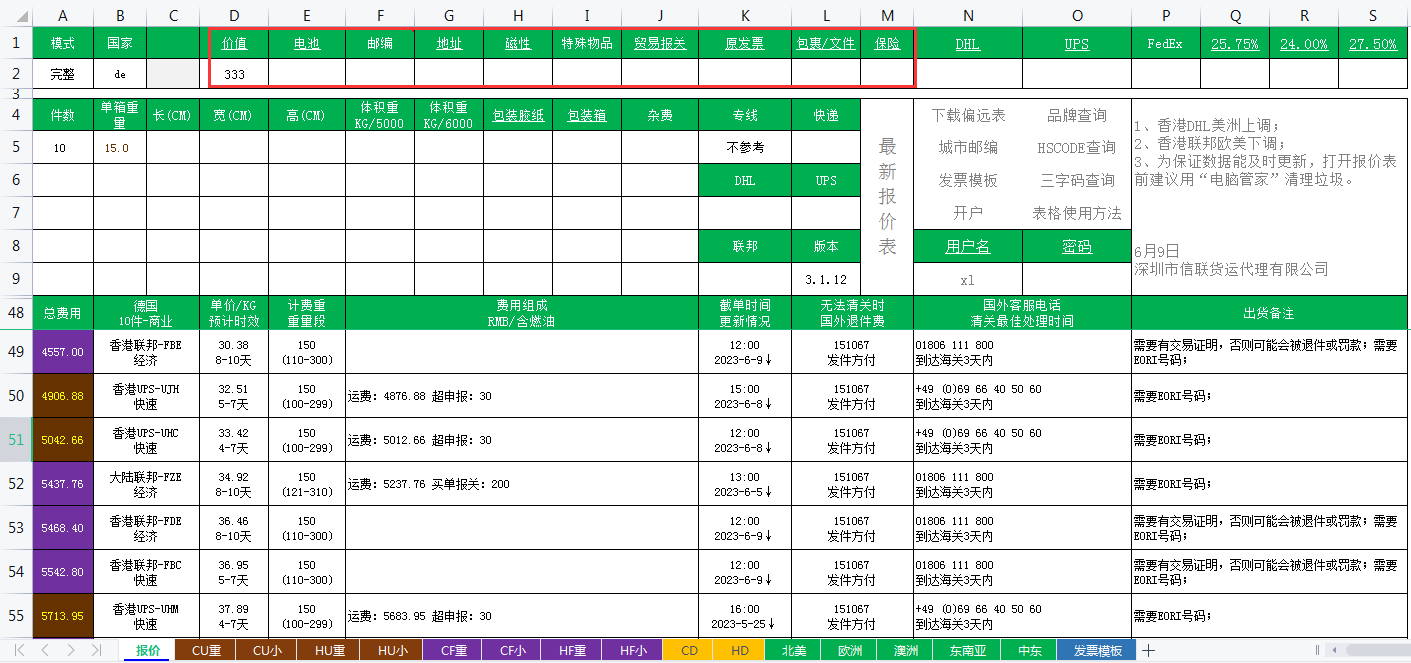The width and height of the screenshot is (1411, 663).
Task: Click the DHL header link in column N
Action: point(967,44)
